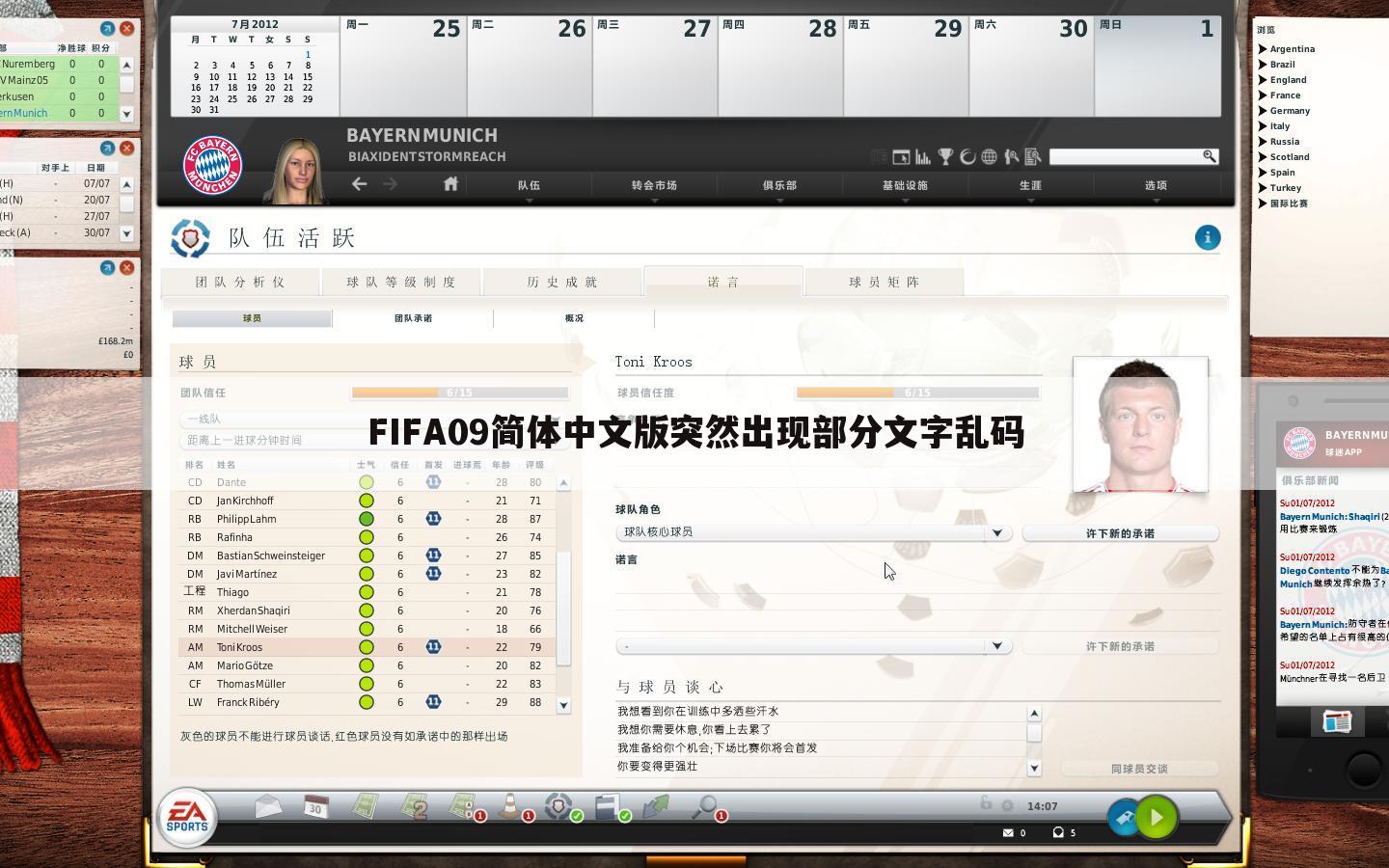This screenshot has width=1389, height=868.
Task: Switch to the 球员矩阵 tab
Action: (x=885, y=282)
